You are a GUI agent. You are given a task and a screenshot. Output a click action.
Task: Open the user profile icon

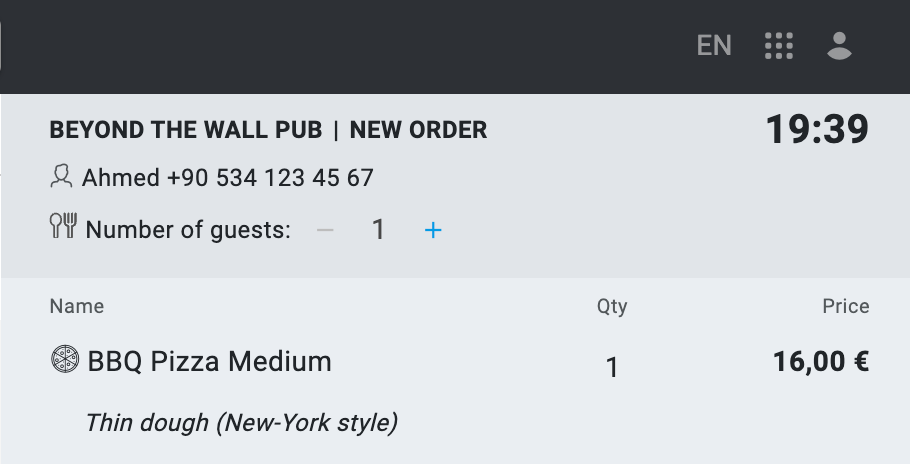pyautogui.click(x=839, y=46)
